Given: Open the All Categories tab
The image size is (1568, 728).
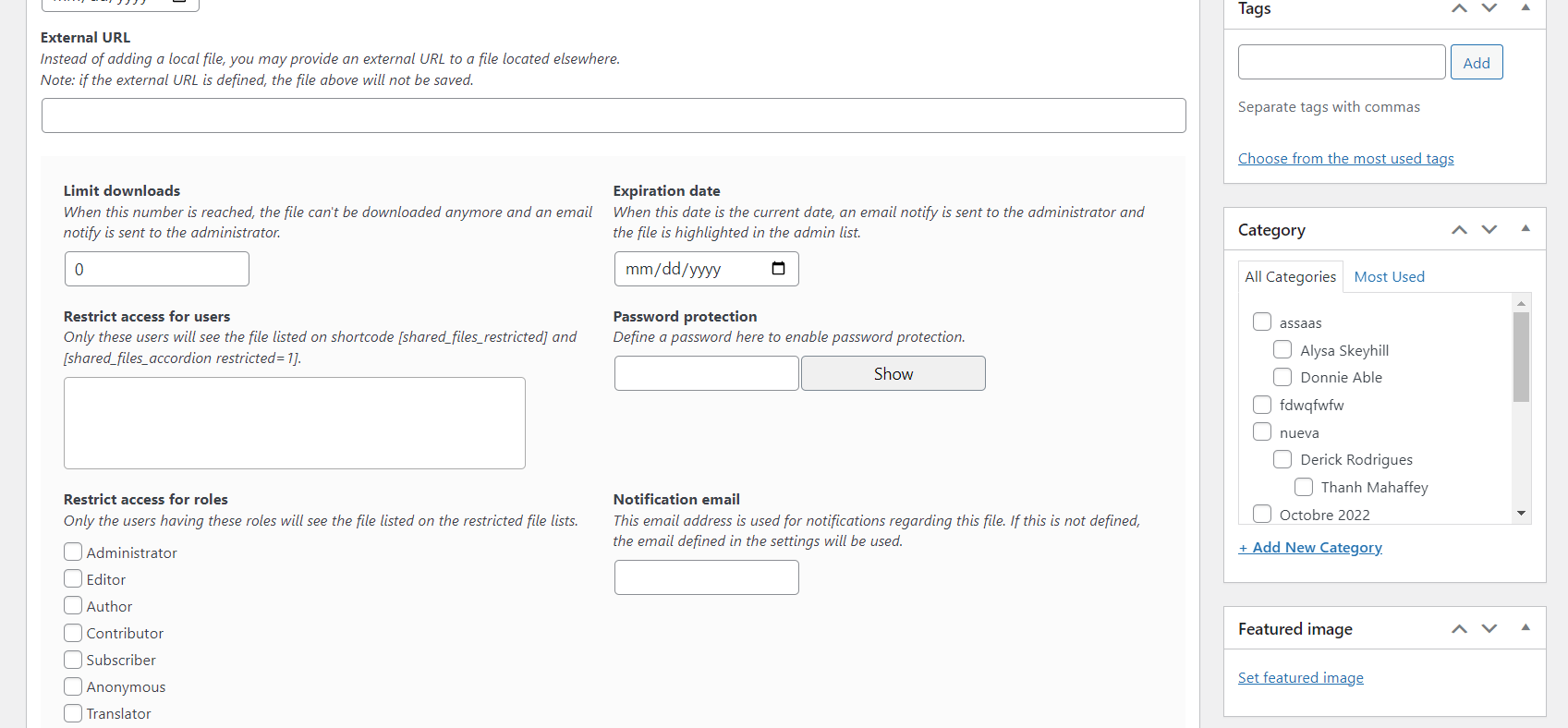Looking at the screenshot, I should (1290, 276).
